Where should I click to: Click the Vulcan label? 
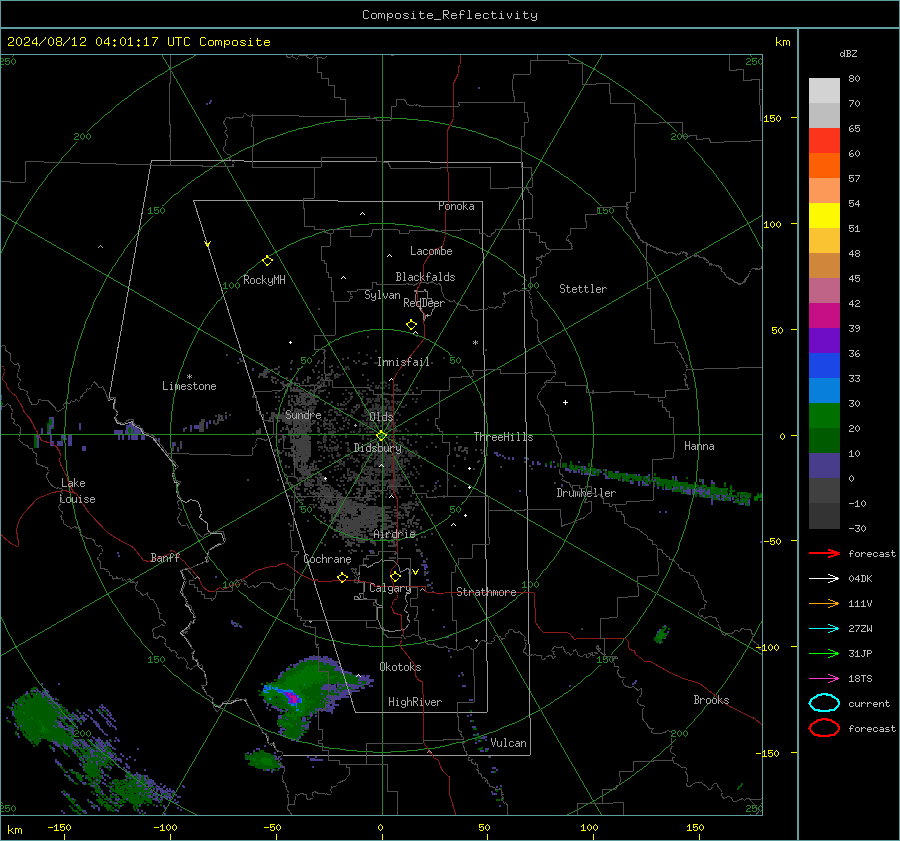509,743
